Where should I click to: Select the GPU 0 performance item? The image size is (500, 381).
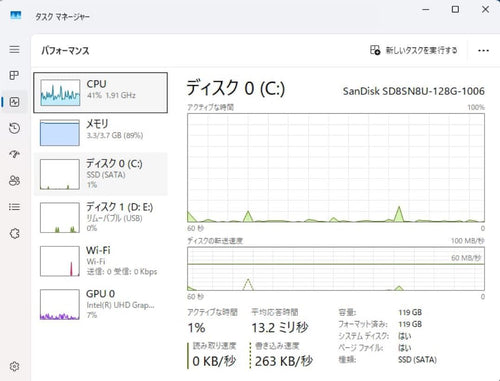[x=100, y=304]
